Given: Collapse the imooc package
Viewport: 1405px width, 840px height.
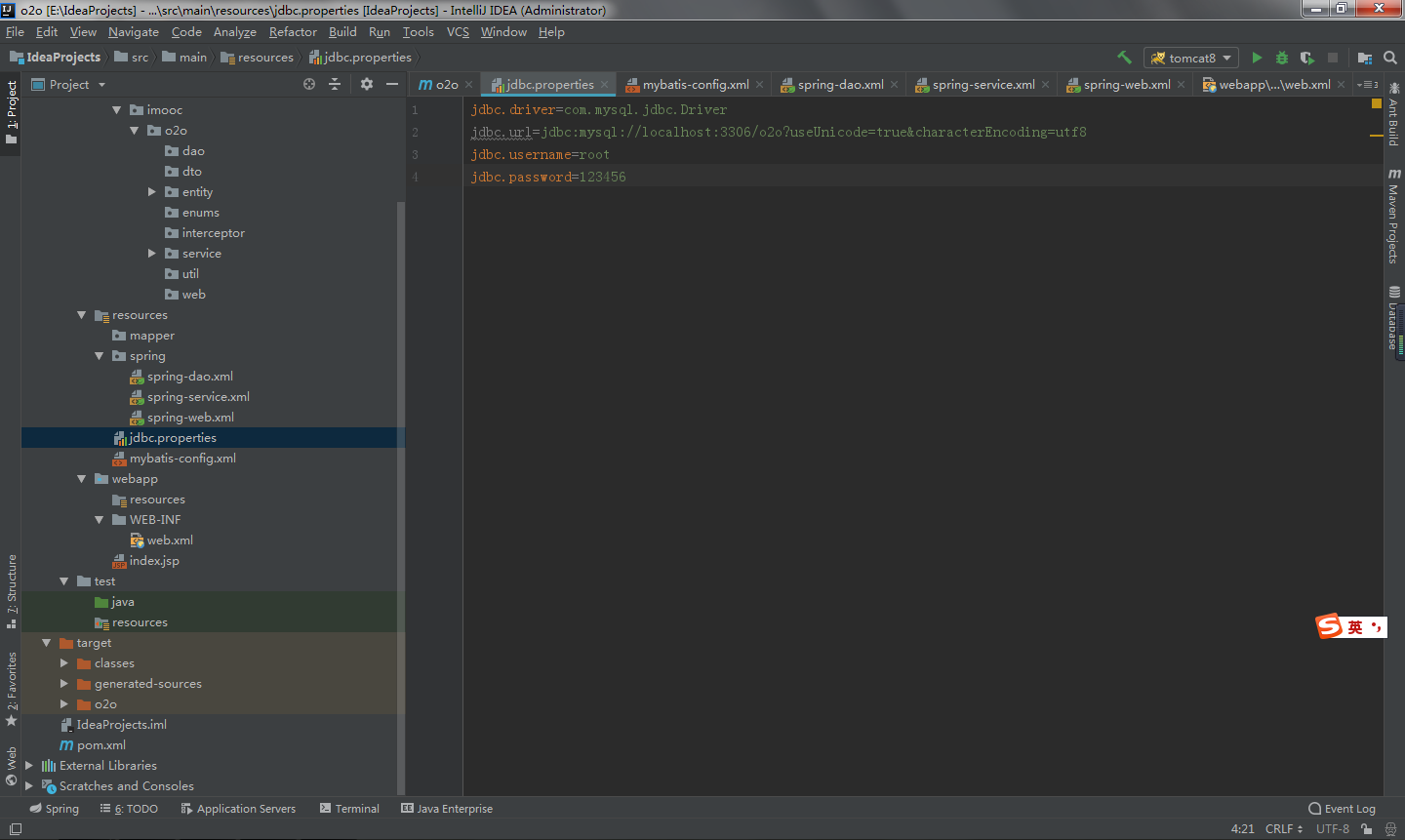Looking at the screenshot, I should 117,110.
